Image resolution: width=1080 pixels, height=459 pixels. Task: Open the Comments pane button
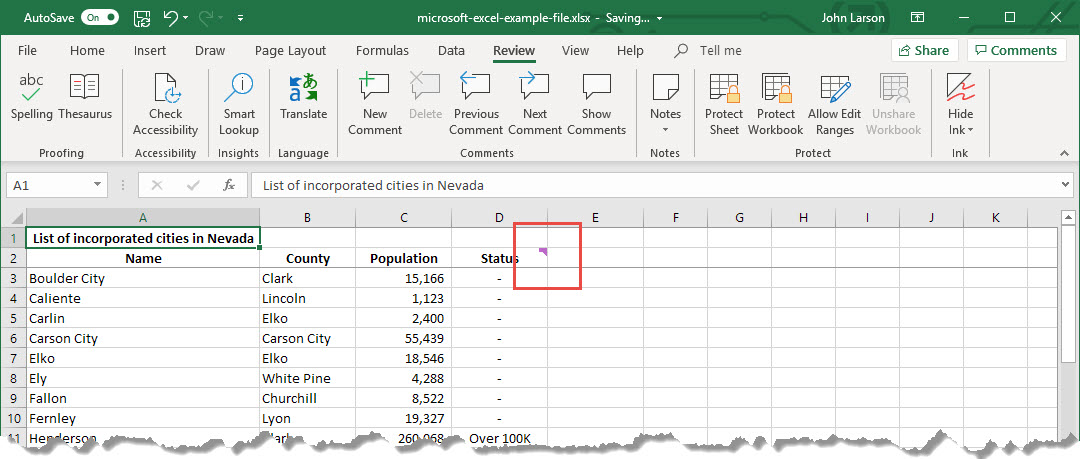click(1017, 51)
